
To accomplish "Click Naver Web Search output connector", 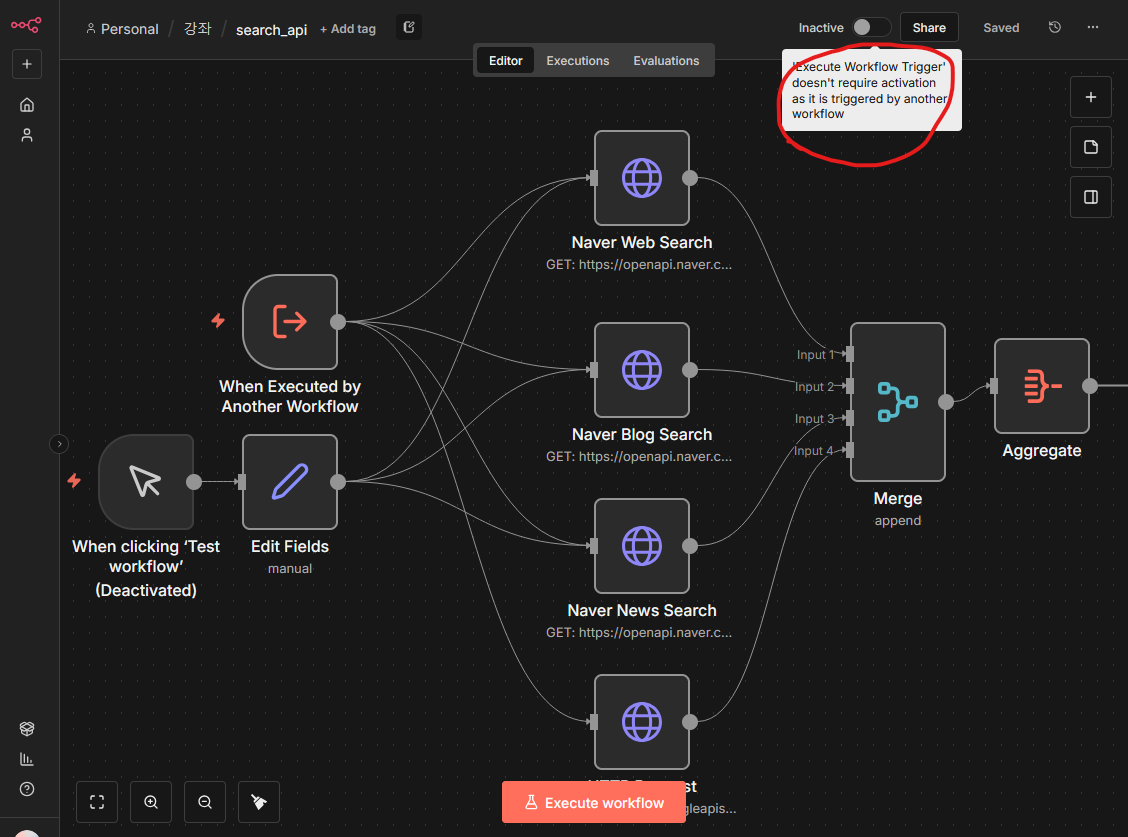I will point(690,178).
